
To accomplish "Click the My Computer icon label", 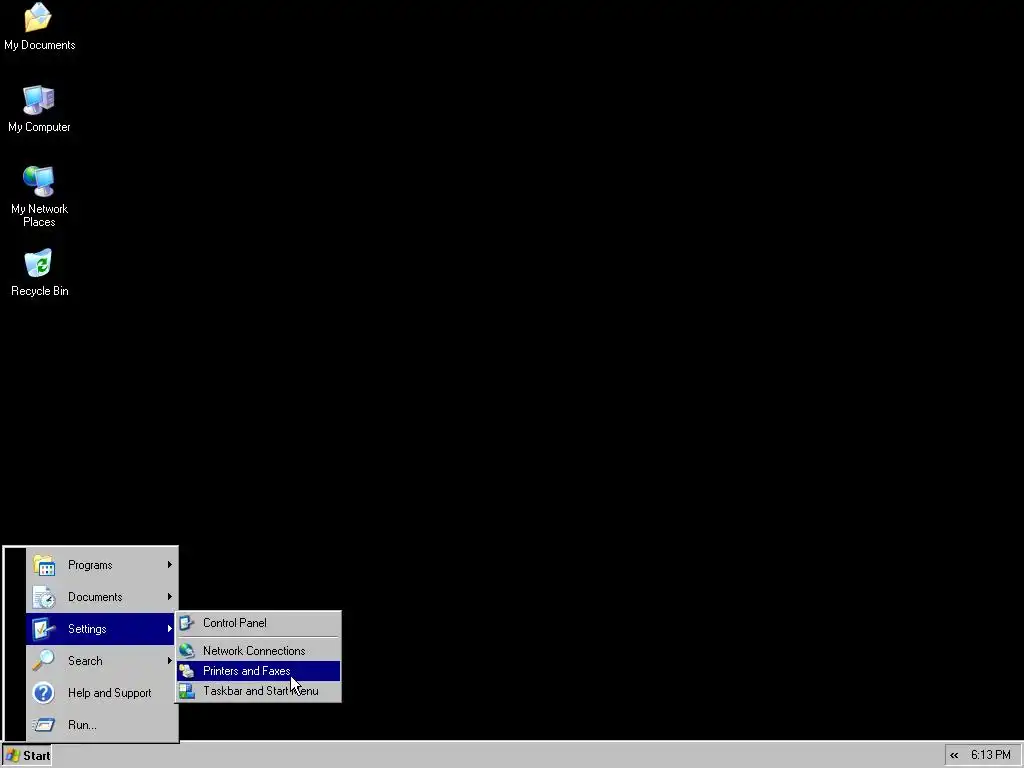I will pos(39,127).
